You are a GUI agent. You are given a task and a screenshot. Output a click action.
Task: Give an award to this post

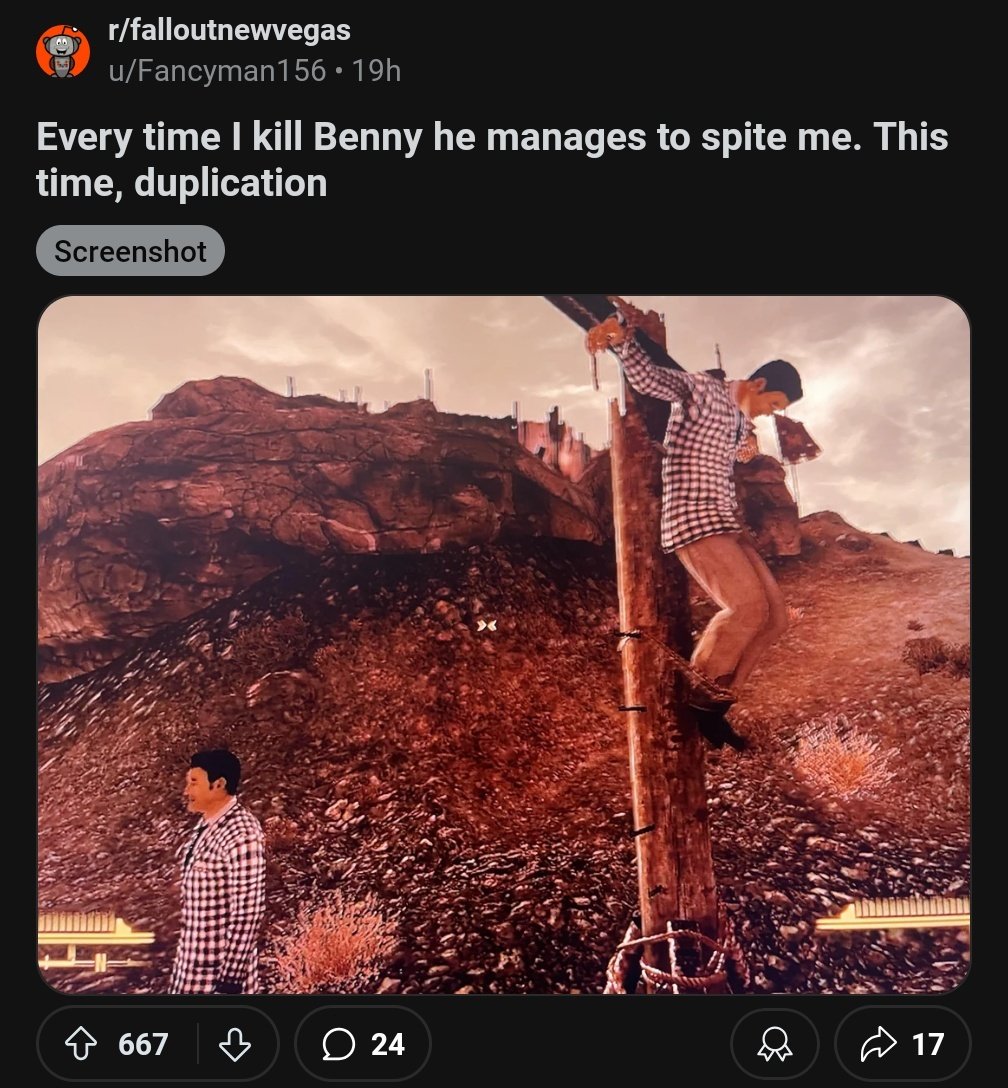tap(775, 1045)
